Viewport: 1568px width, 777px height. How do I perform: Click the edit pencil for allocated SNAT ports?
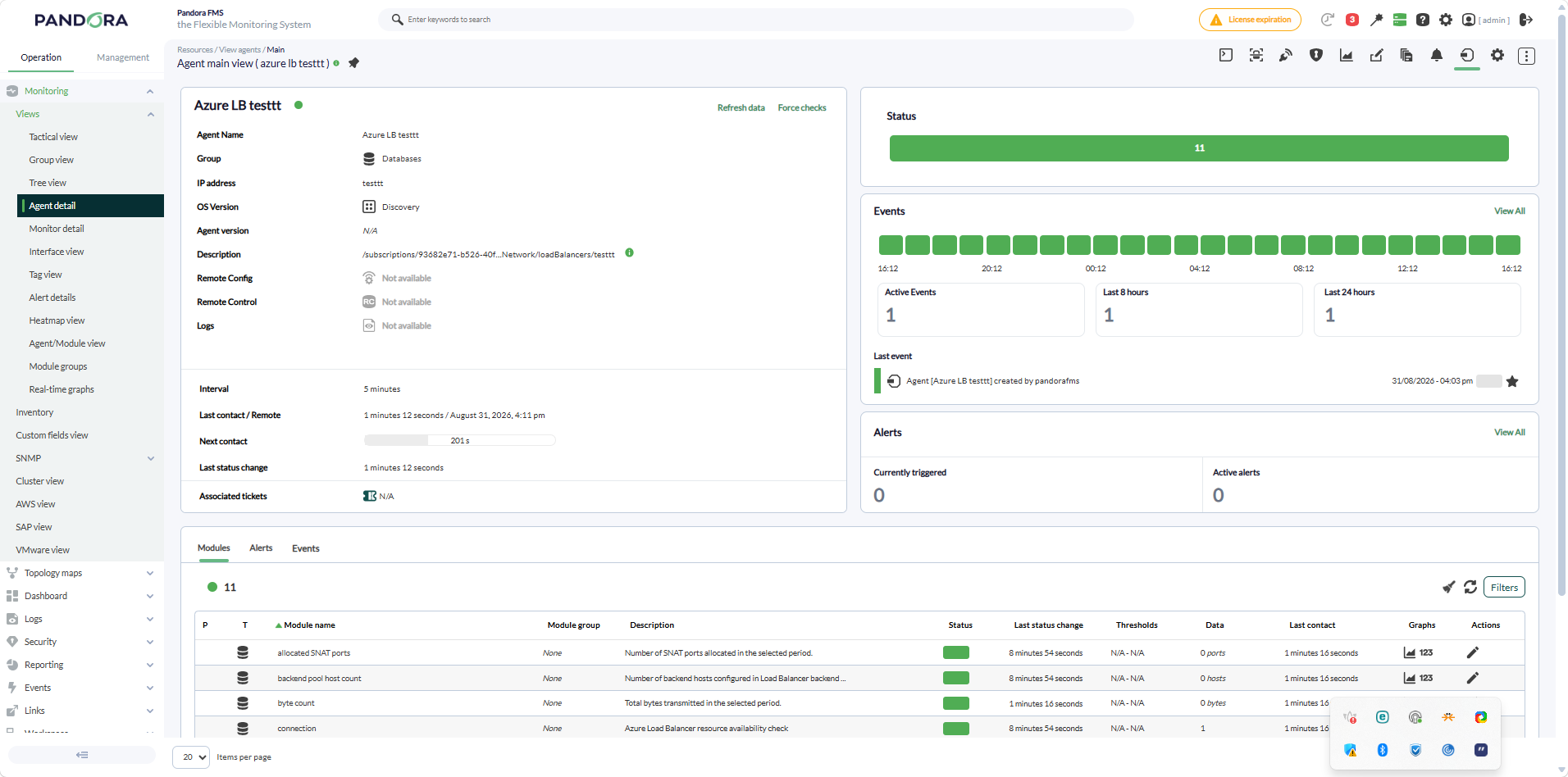coord(1473,652)
